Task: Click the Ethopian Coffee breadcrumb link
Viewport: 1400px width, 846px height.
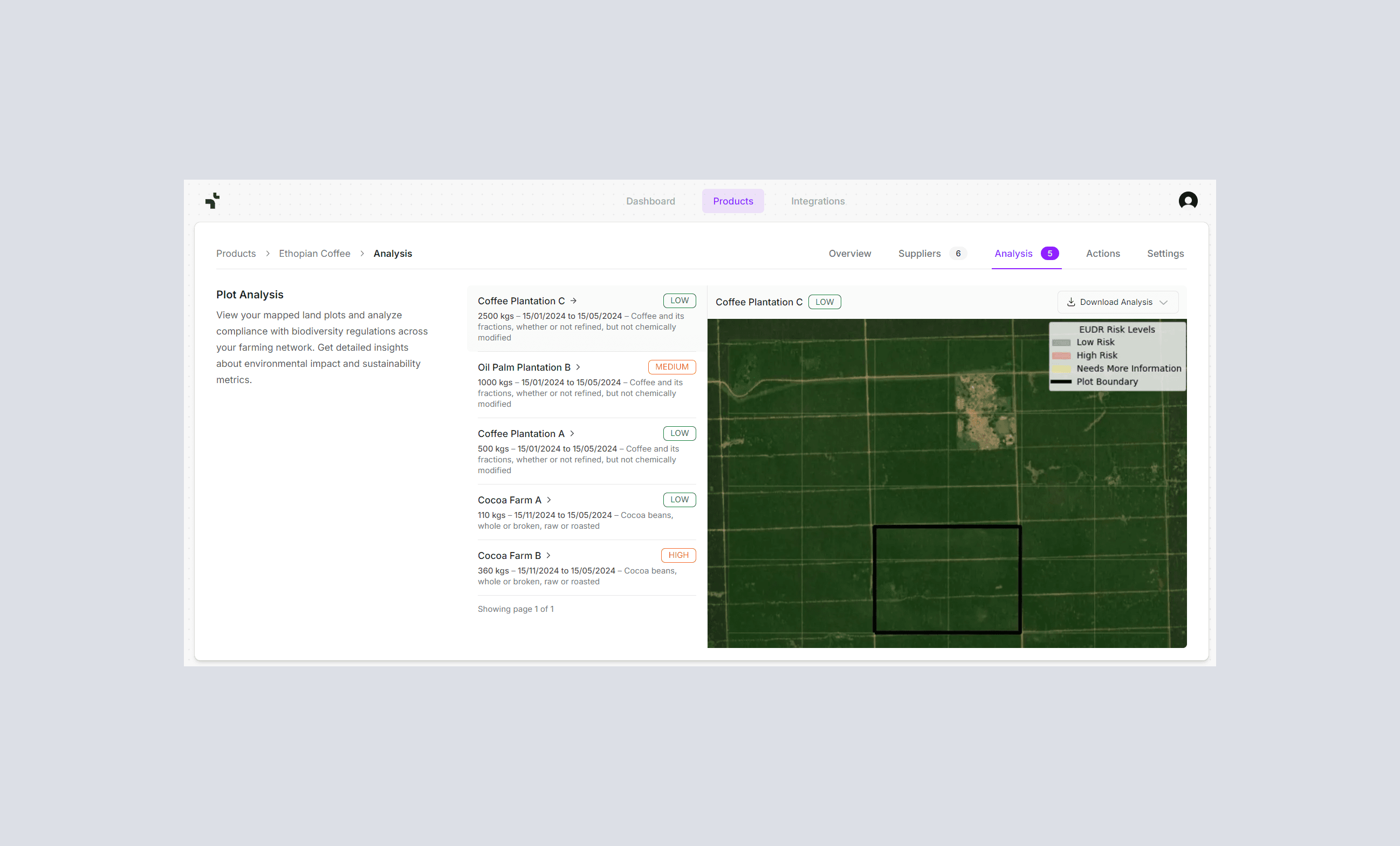Action: pos(315,254)
